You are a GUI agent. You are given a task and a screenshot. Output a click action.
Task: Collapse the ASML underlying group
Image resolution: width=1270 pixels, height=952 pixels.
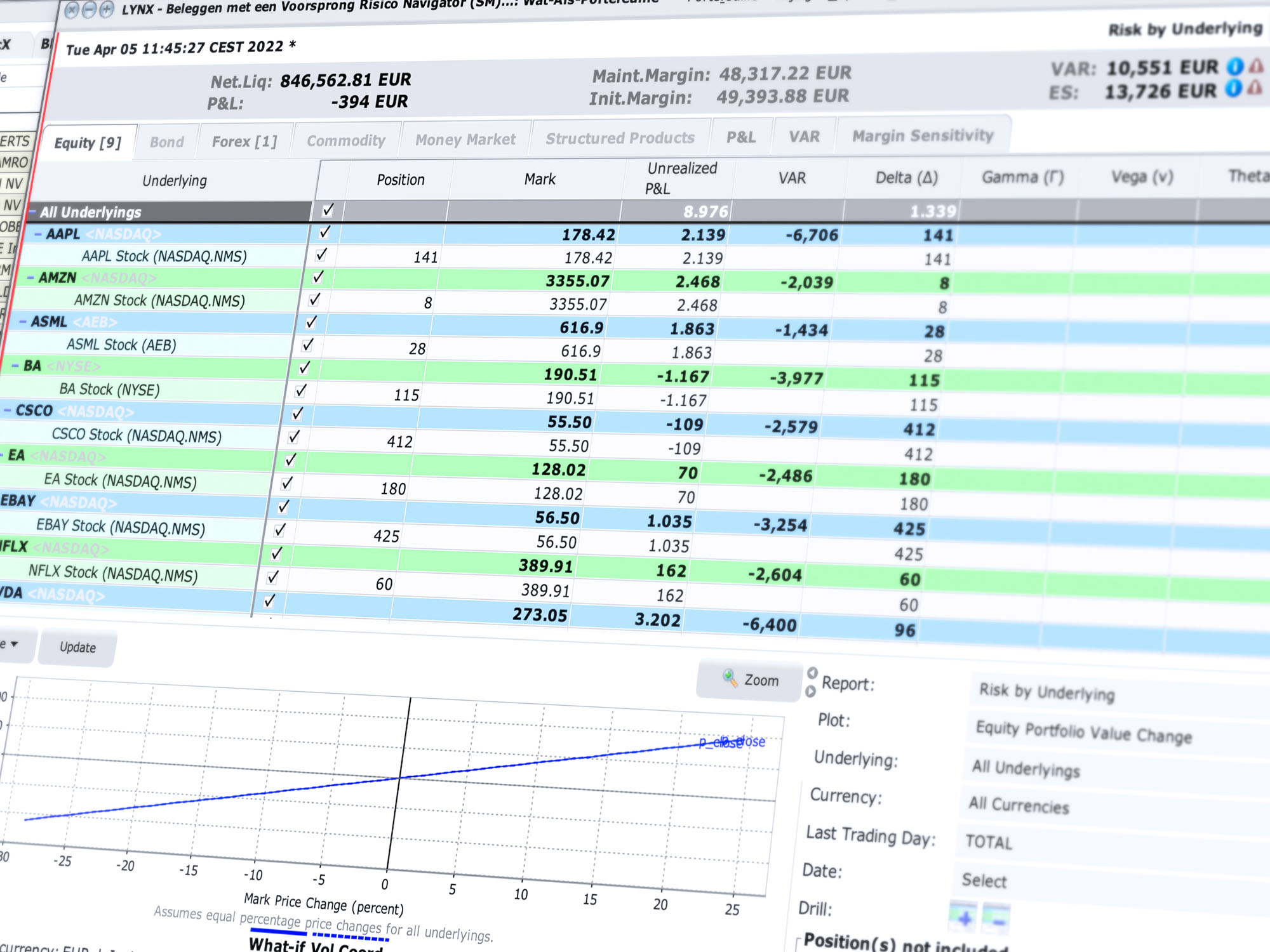click(23, 322)
